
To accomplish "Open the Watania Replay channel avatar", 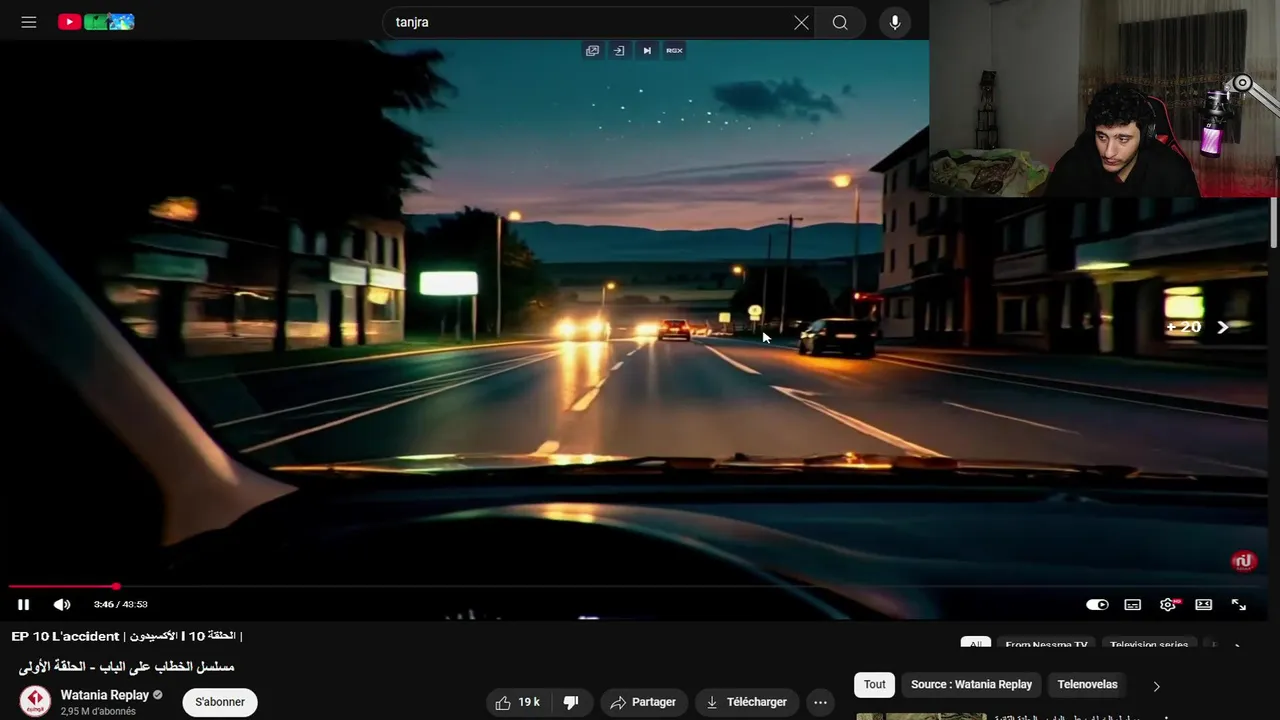I will 35,701.
